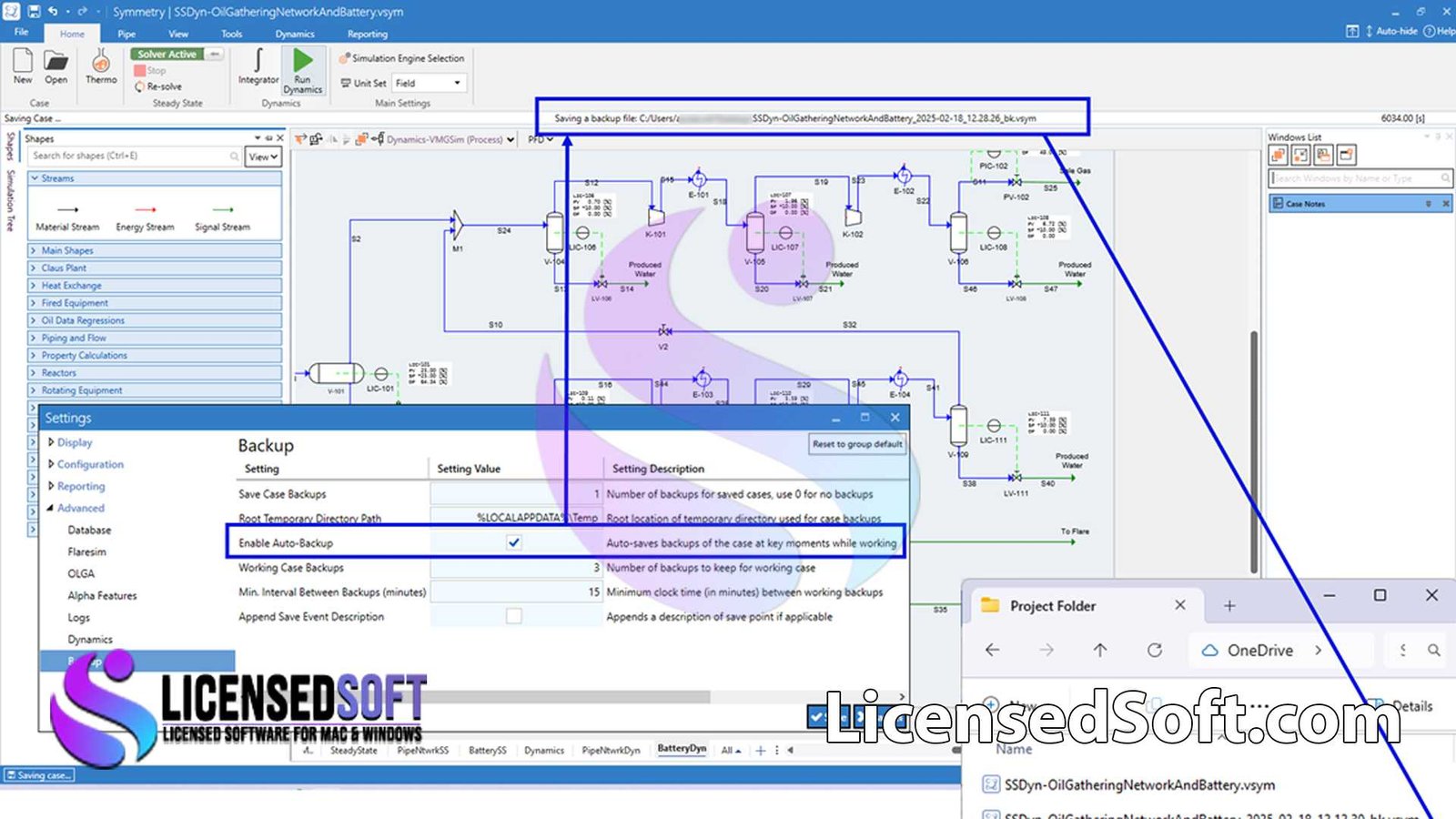The image size is (1456, 819).
Task: Click first icon in Windows List toolbar
Action: pos(1278,155)
